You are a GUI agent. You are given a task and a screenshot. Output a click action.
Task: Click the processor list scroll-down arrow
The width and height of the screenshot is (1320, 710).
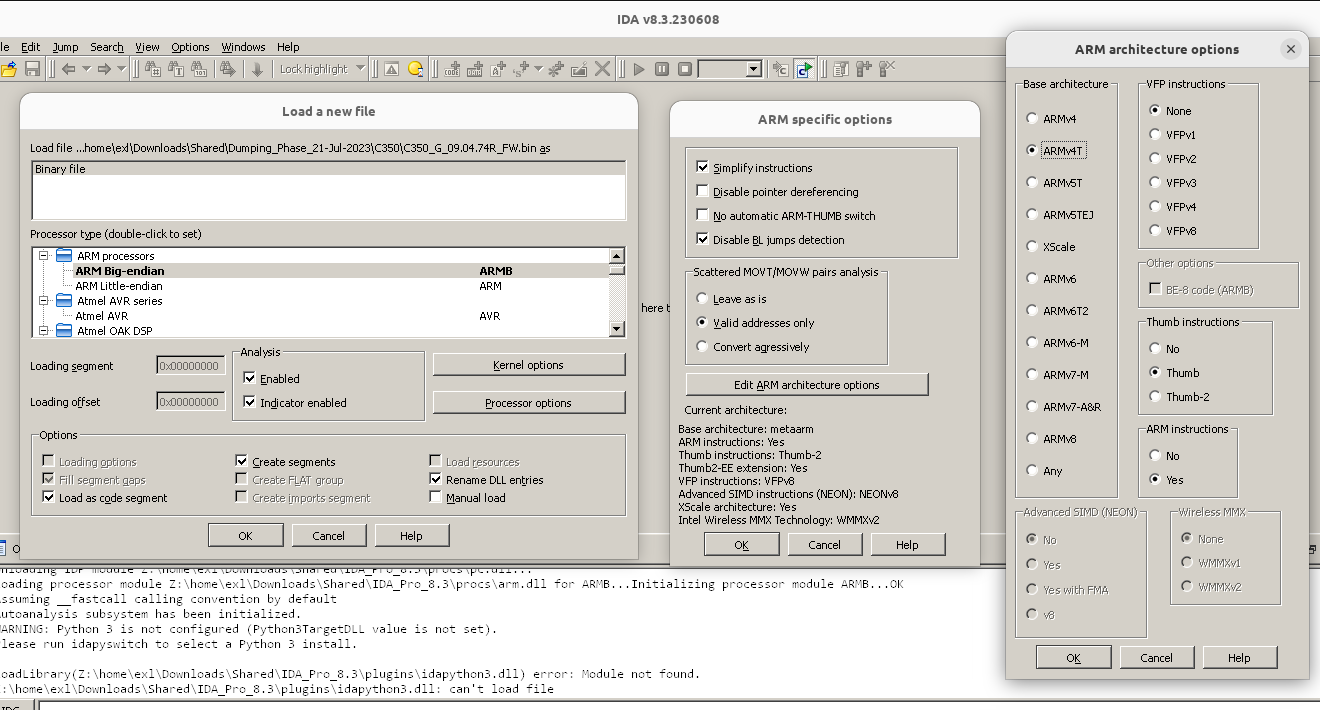[617, 329]
